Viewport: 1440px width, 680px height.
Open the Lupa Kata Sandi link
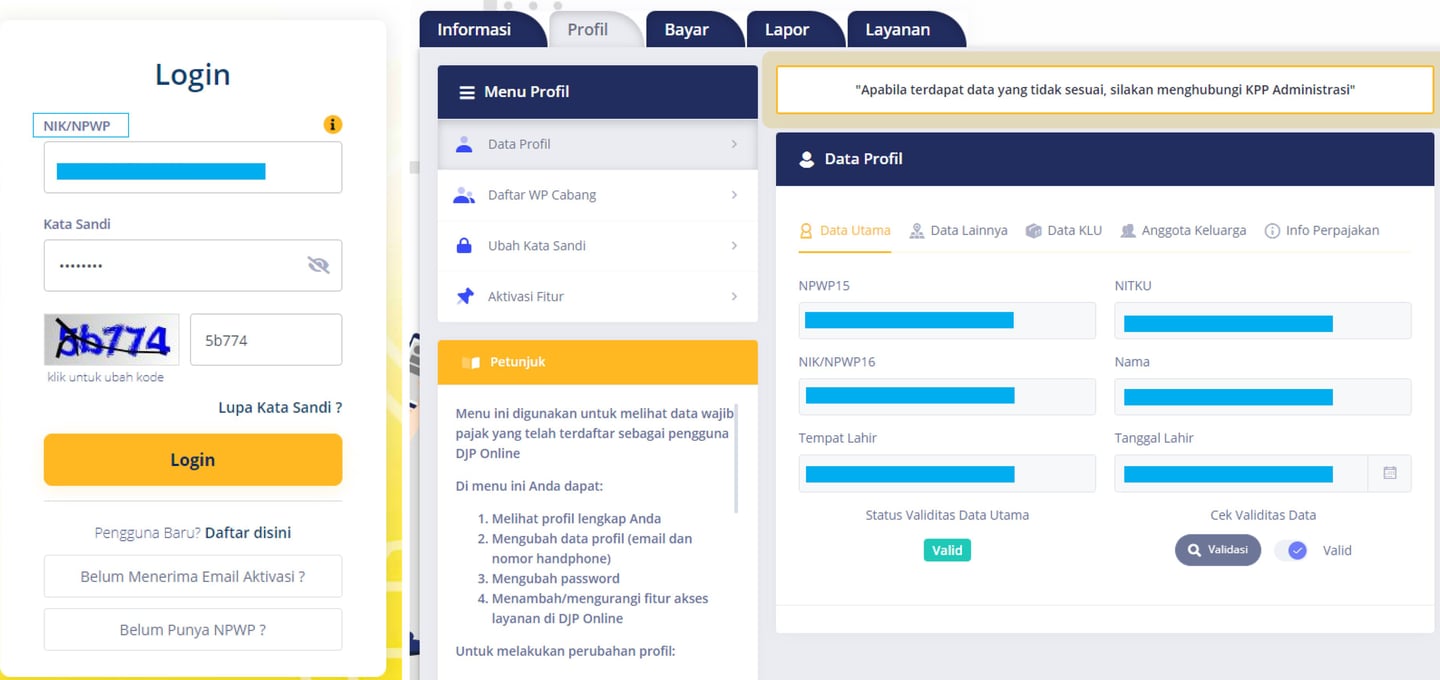(280, 407)
